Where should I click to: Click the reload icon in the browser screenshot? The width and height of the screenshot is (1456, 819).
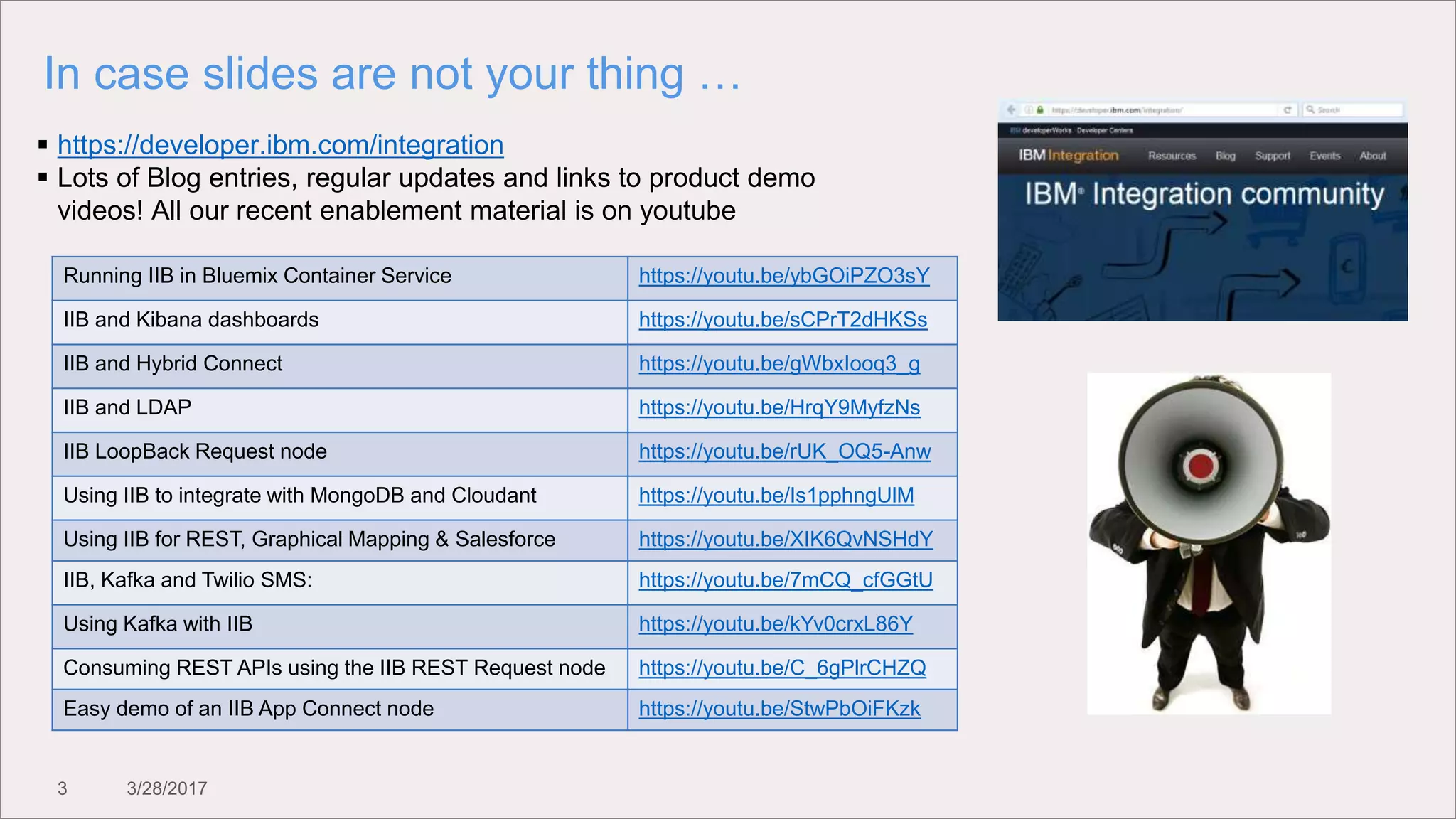[1288, 110]
